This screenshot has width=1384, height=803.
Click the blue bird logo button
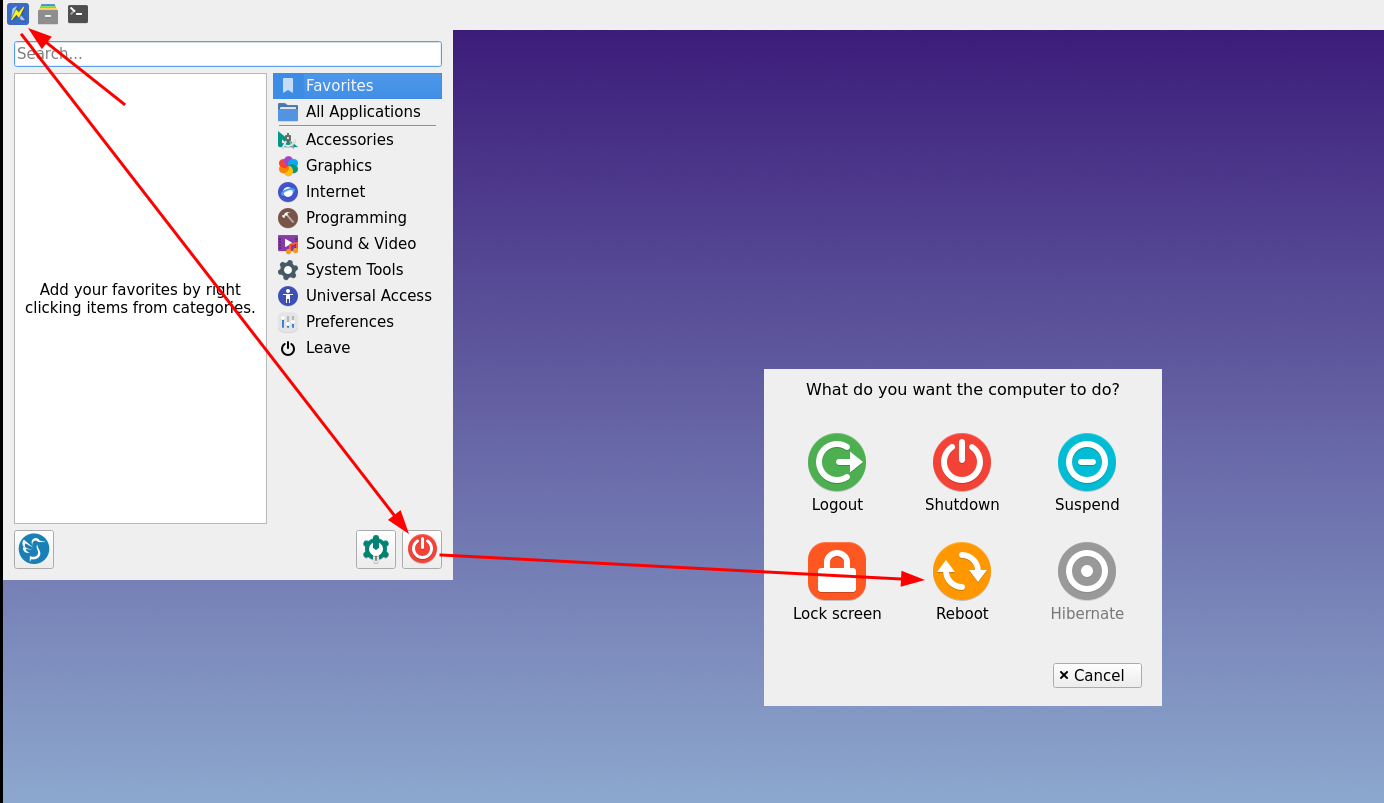click(x=34, y=549)
